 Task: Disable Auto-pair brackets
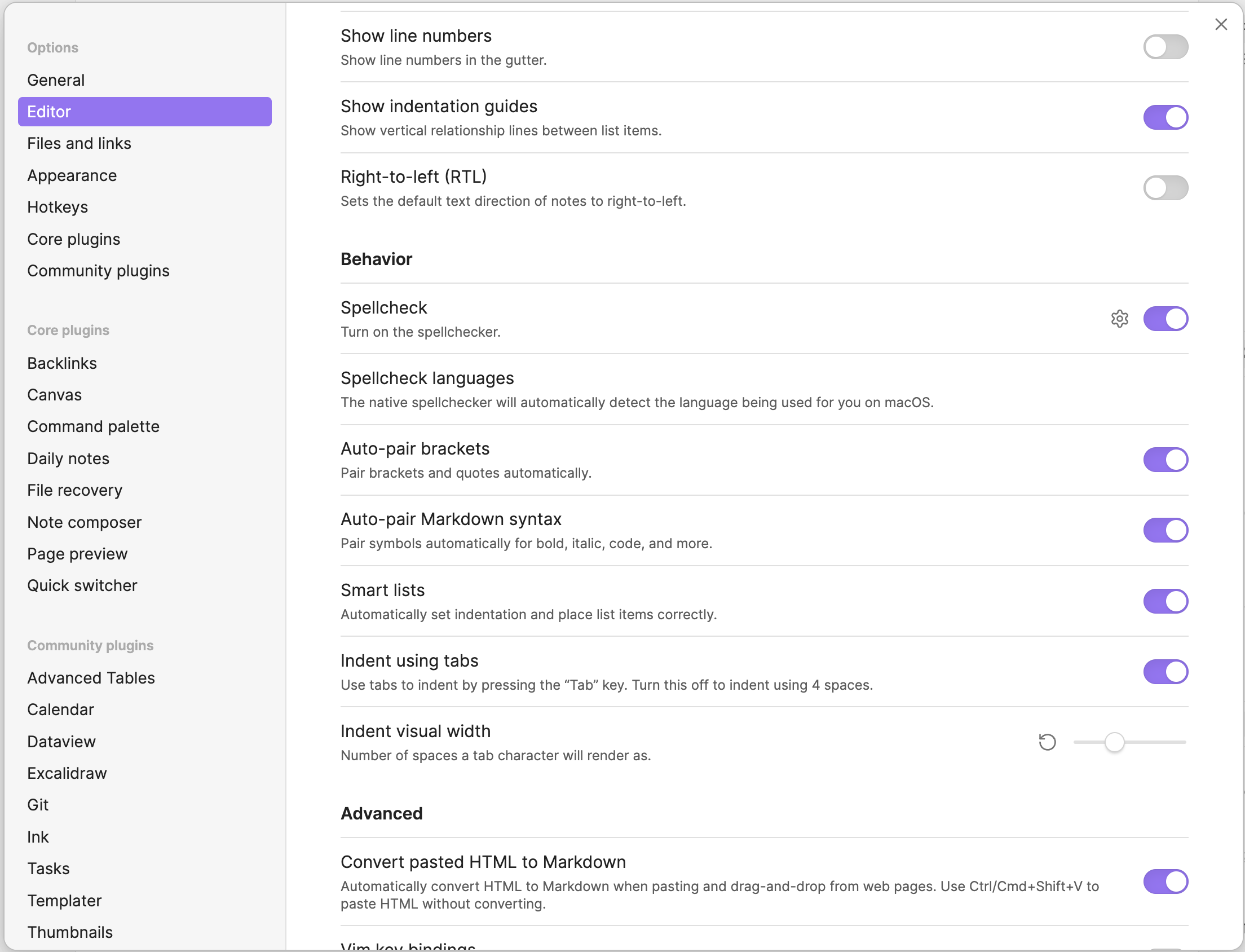(1165, 460)
